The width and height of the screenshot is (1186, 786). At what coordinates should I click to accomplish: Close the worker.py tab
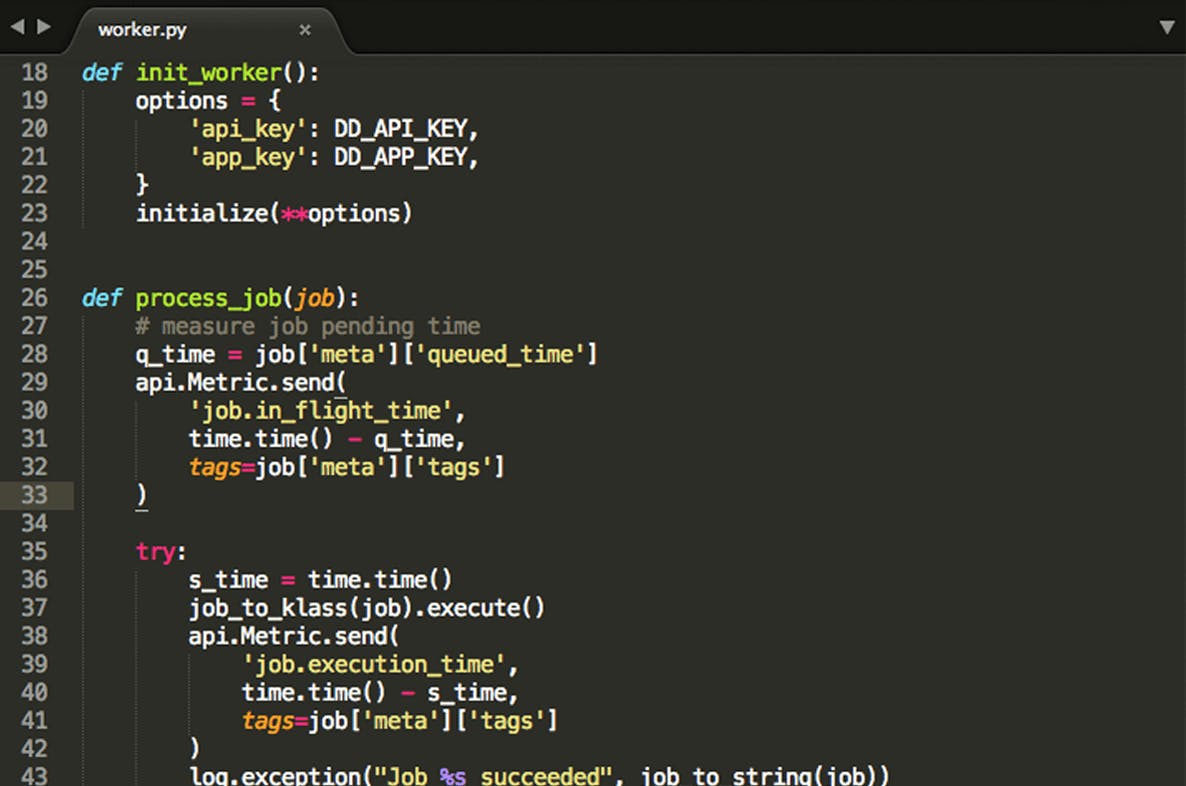pos(305,30)
